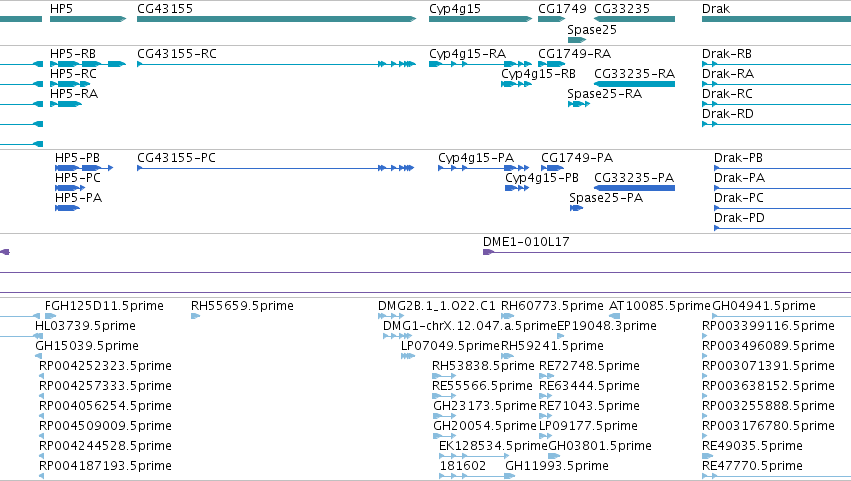Click the CG33235-PA protein bar
Image resolution: width=851 pixels, height=481 pixels.
point(634,188)
